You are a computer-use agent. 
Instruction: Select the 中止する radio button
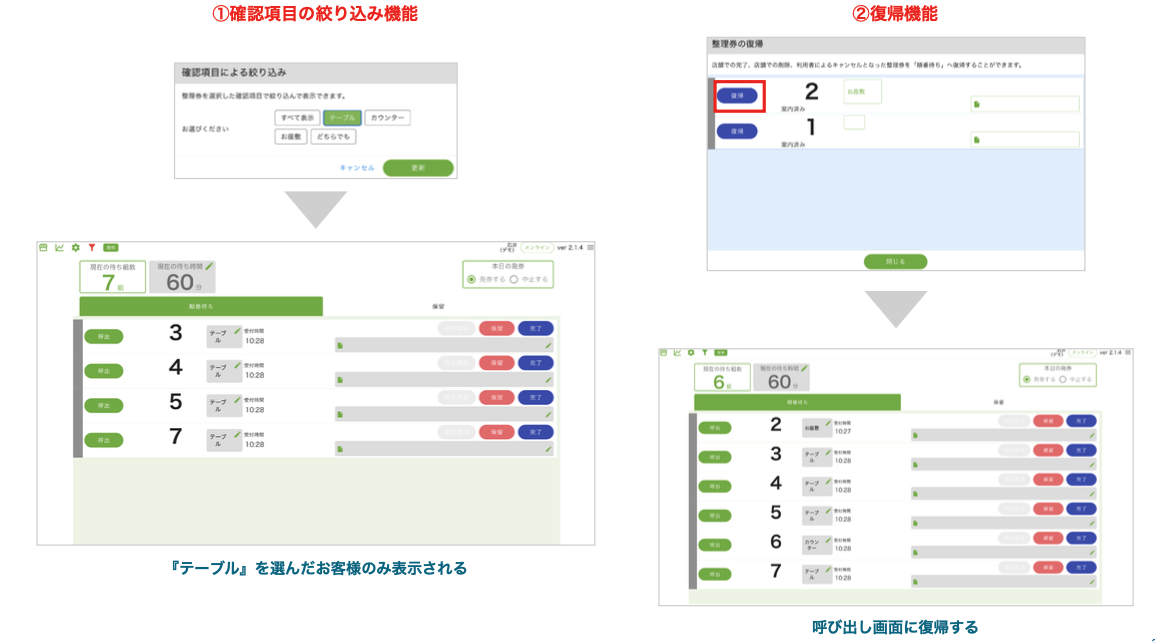pos(514,278)
